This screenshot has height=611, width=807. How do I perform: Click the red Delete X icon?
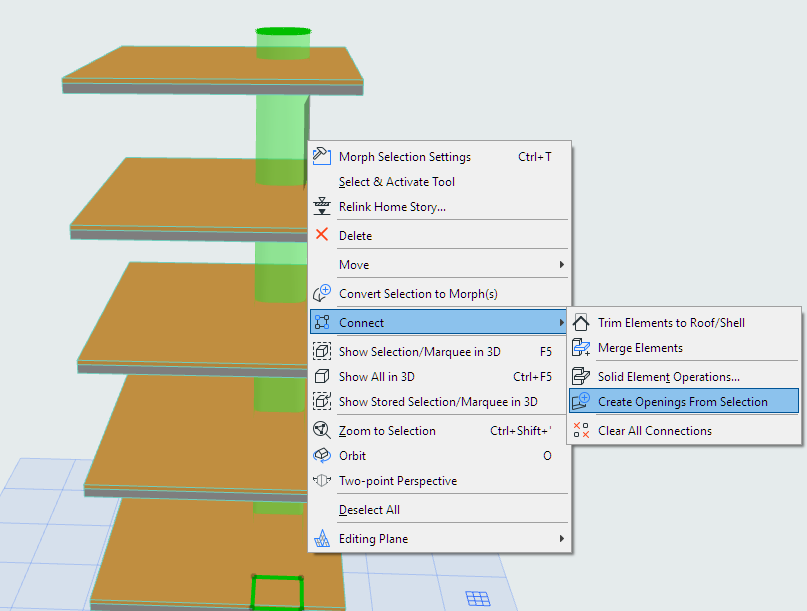[322, 235]
